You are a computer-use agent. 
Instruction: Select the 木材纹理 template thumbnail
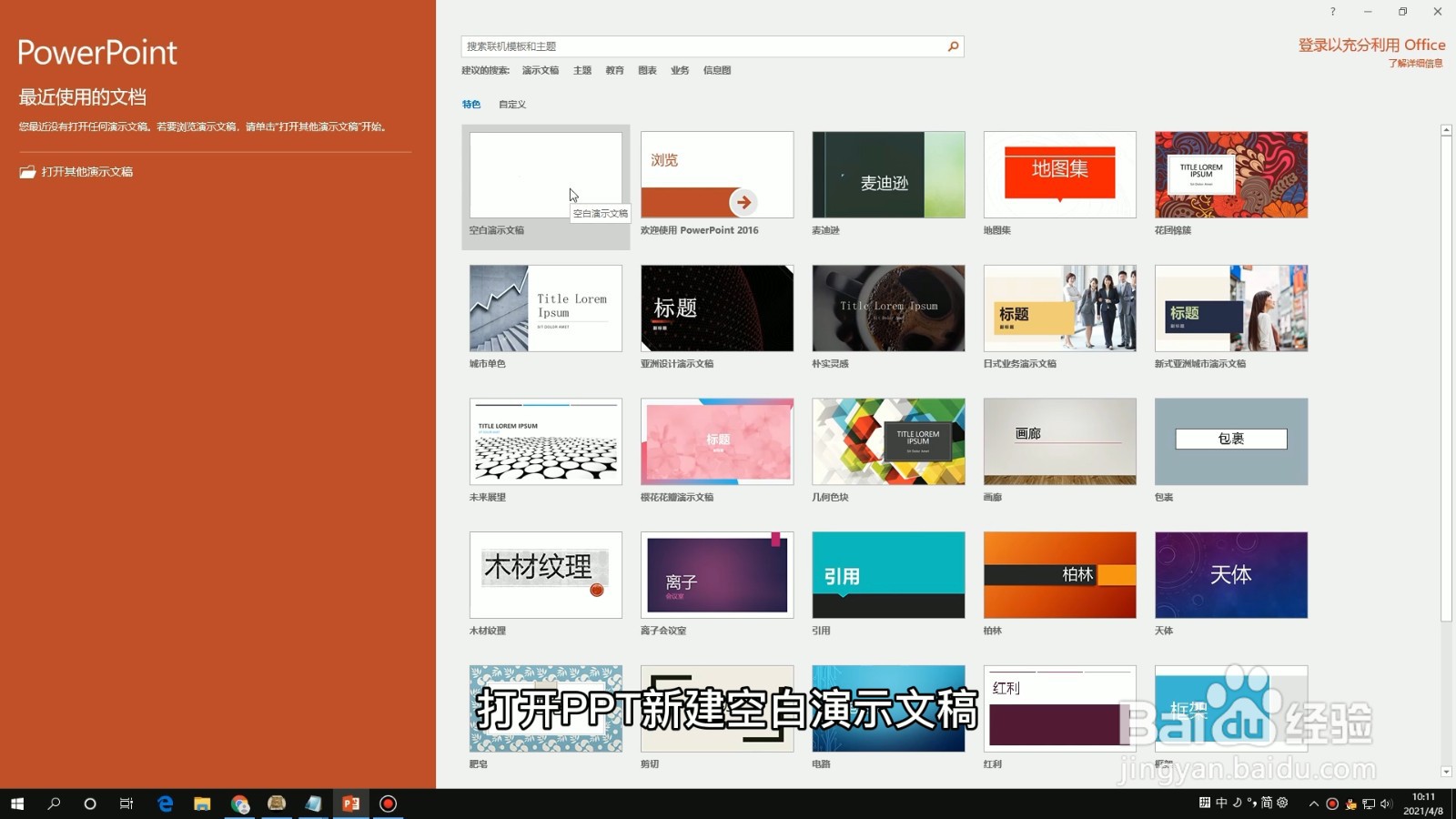click(x=546, y=575)
